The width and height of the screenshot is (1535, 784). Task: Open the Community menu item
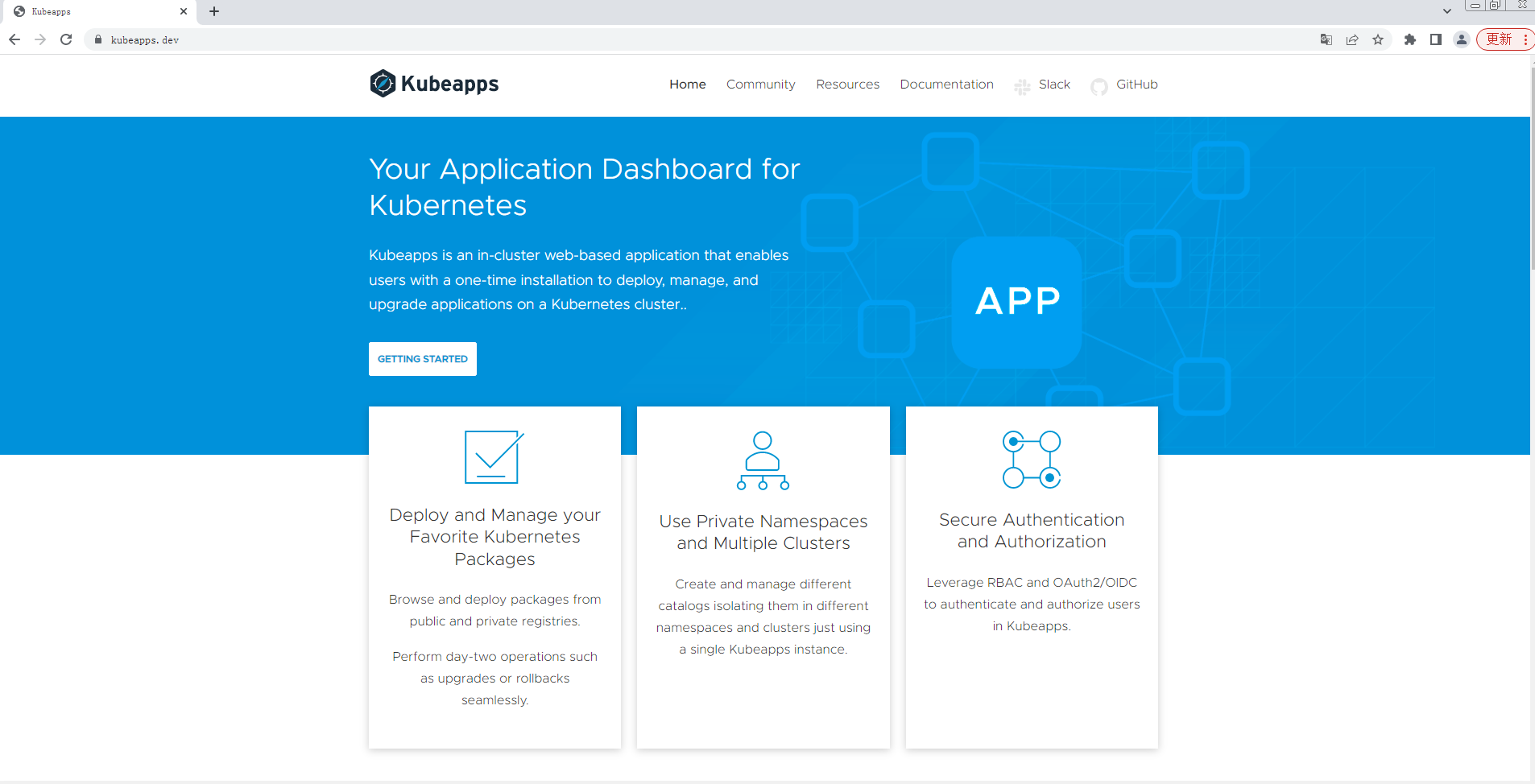pos(761,85)
